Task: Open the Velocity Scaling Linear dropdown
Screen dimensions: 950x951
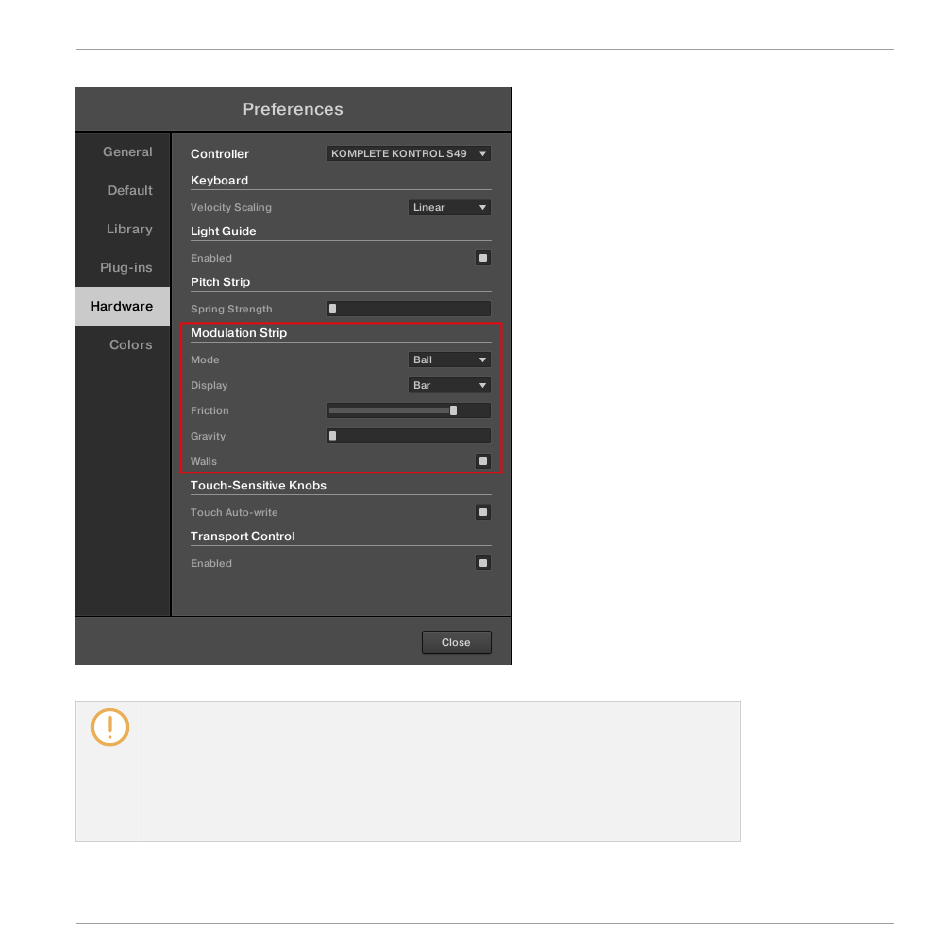Action: coord(450,207)
